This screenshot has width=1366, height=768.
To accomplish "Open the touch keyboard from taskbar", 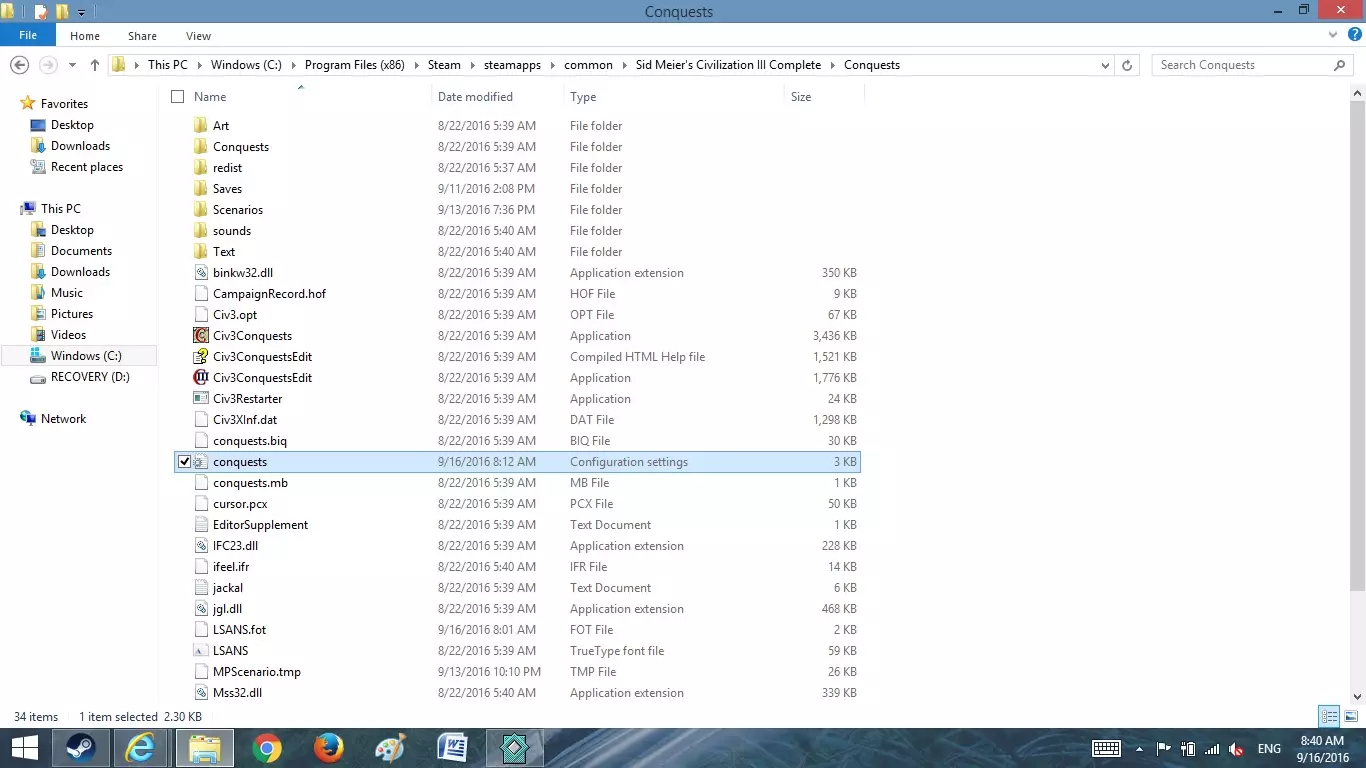I will click(1106, 749).
